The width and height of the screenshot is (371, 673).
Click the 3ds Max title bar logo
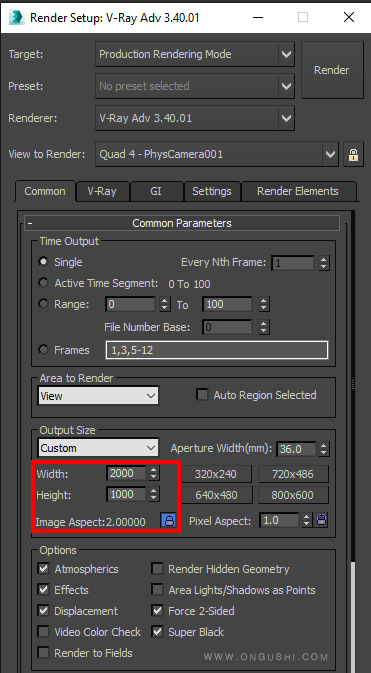pyautogui.click(x=17, y=17)
